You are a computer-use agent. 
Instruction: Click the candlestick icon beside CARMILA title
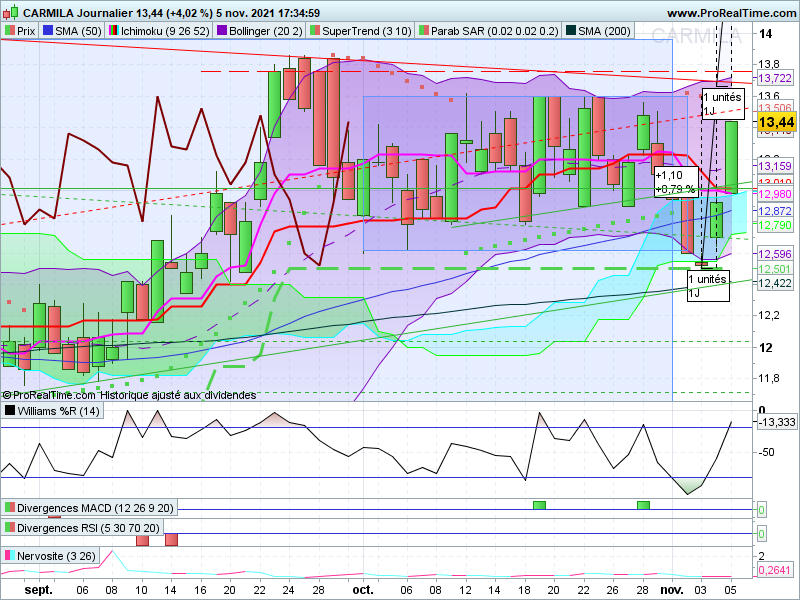coord(11,12)
